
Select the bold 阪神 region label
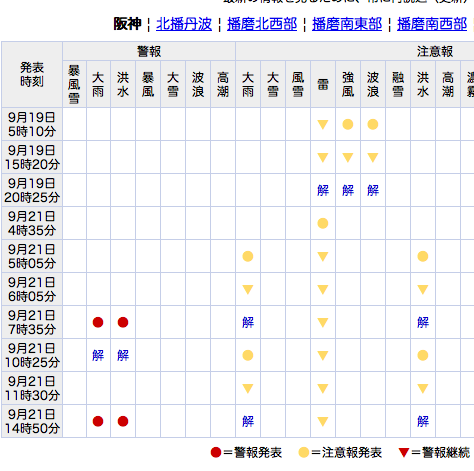pos(127,24)
